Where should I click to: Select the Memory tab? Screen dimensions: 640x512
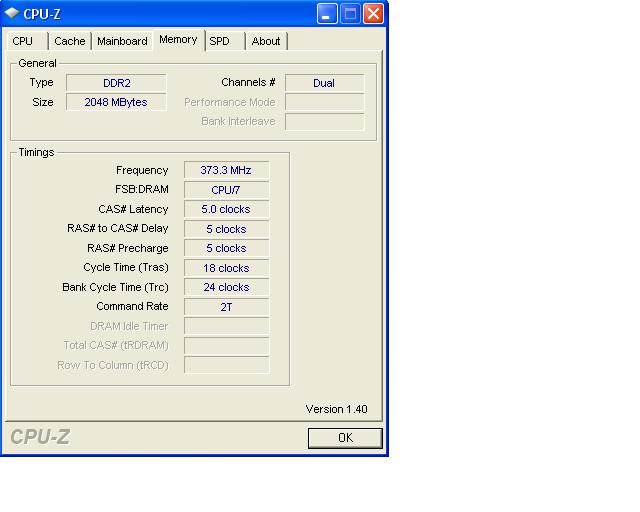(x=178, y=40)
